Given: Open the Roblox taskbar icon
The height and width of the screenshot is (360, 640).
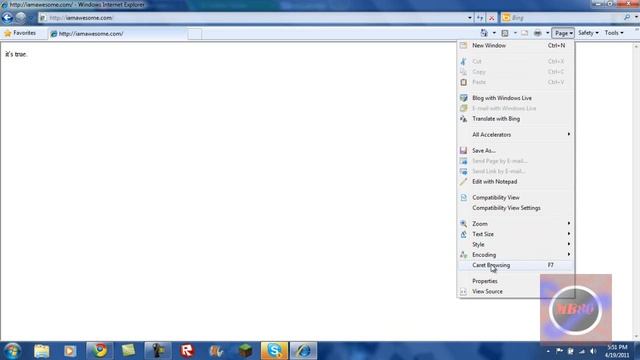Looking at the screenshot, I should pos(187,351).
